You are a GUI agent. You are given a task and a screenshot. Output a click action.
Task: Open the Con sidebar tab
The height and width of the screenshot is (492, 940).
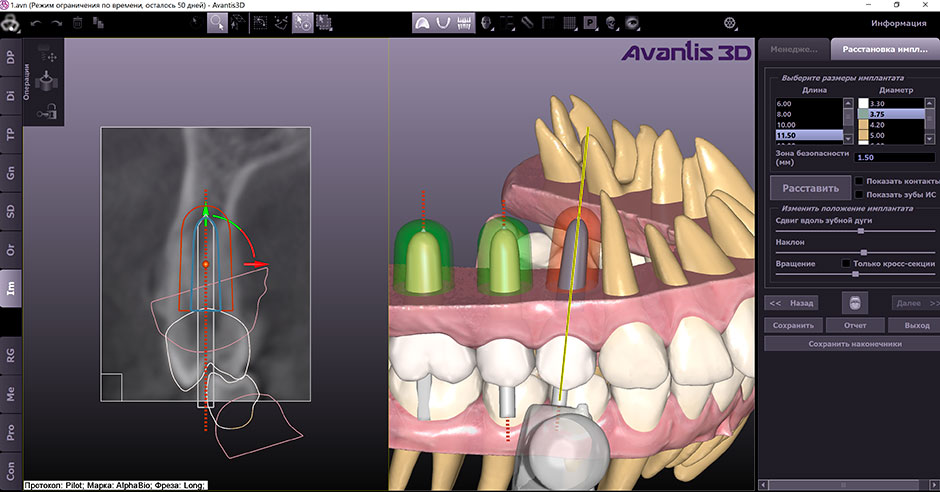click(x=11, y=470)
